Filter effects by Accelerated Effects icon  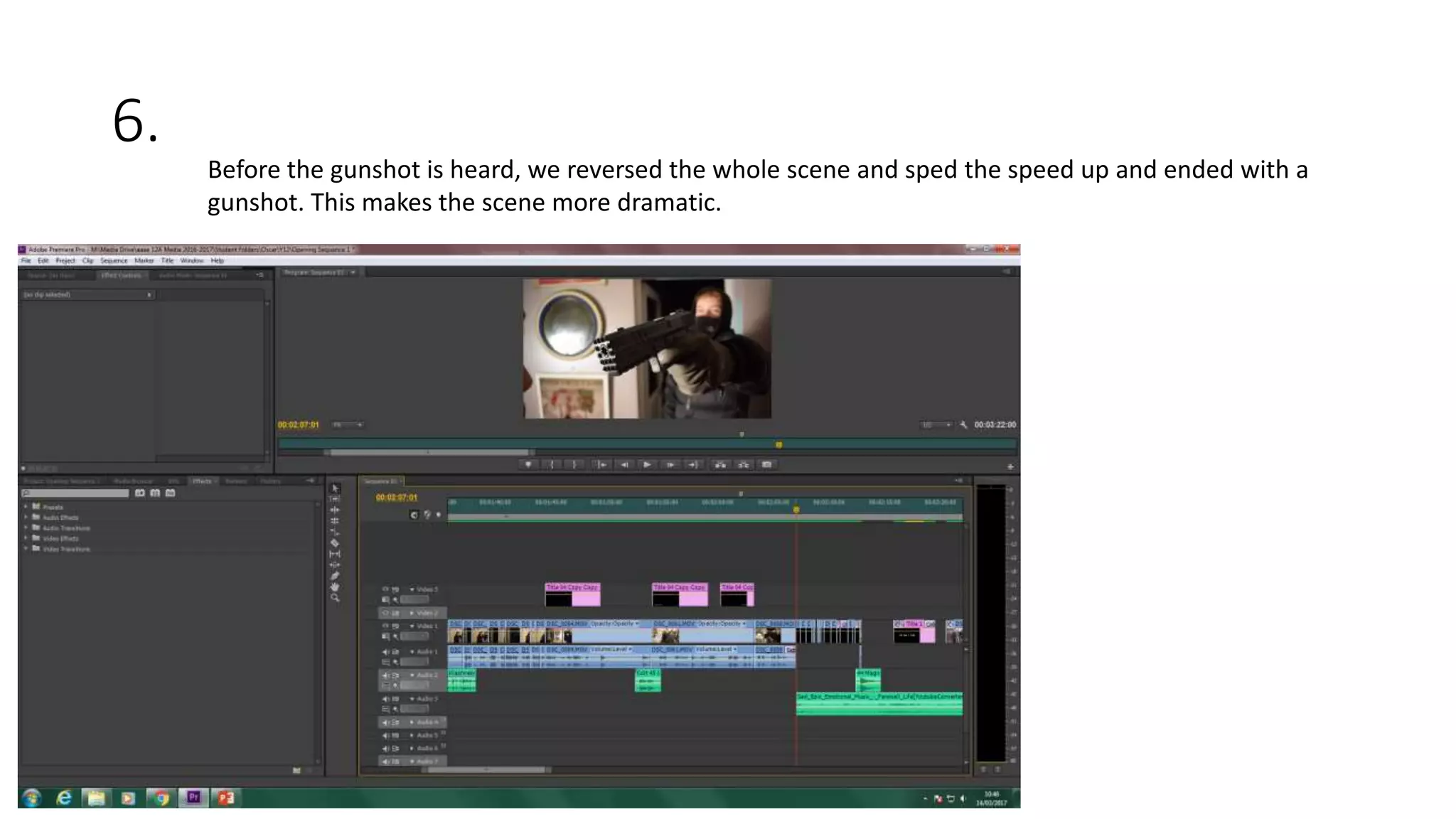140,493
